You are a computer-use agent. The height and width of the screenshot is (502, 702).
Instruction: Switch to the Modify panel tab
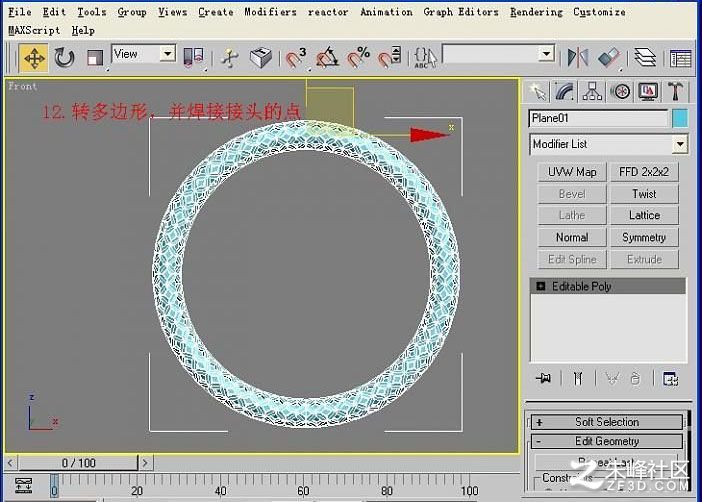coord(565,91)
